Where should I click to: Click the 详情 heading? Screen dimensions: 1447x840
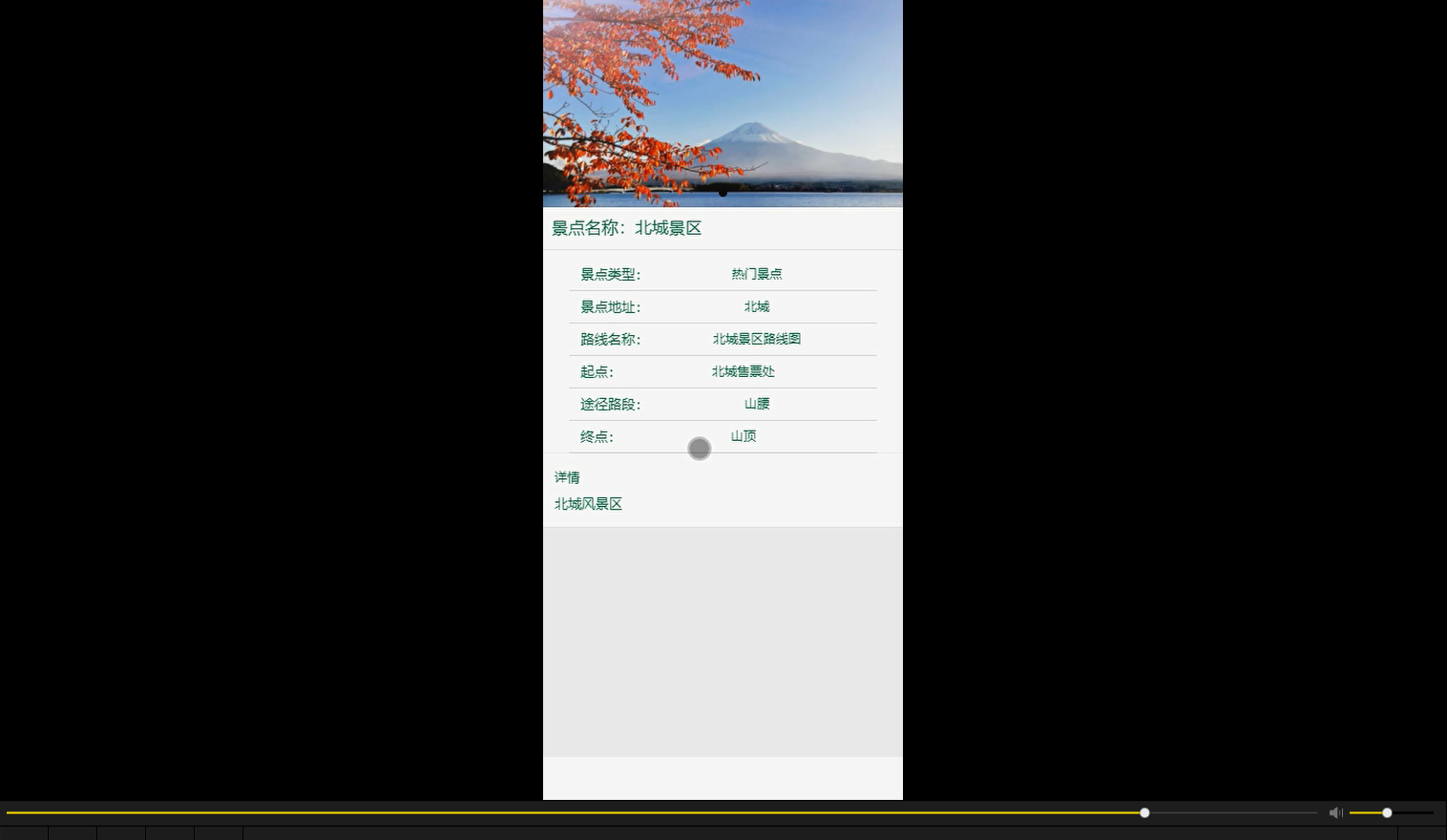coord(567,477)
